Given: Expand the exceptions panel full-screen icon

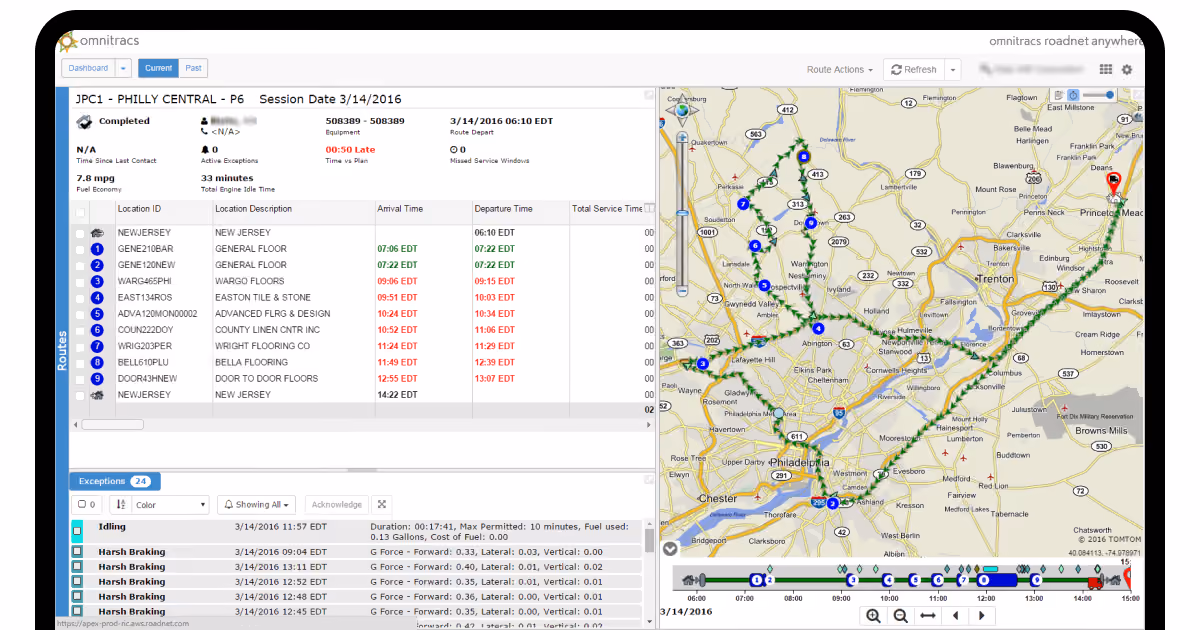Looking at the screenshot, I should (381, 505).
